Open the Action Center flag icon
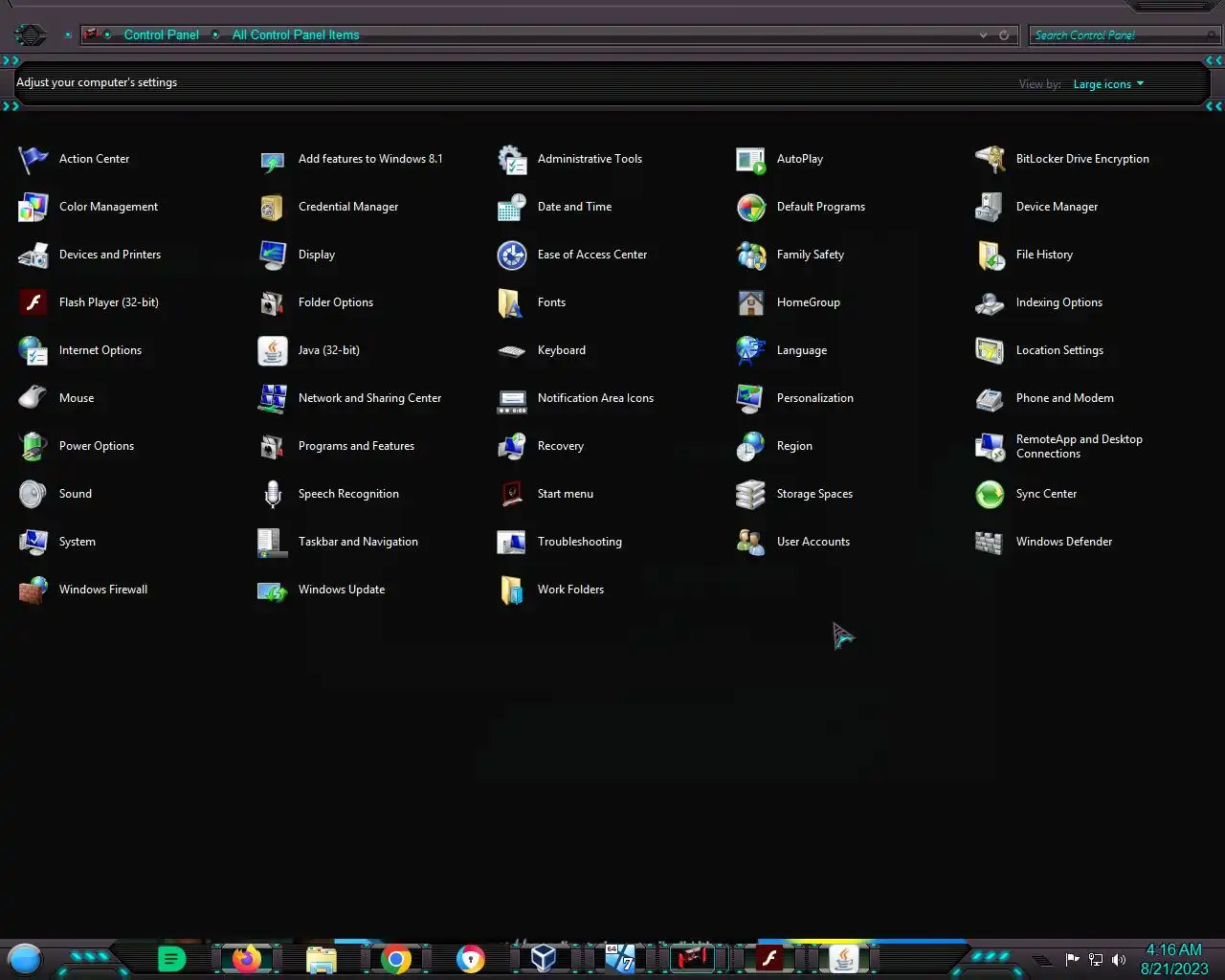 [x=33, y=159]
